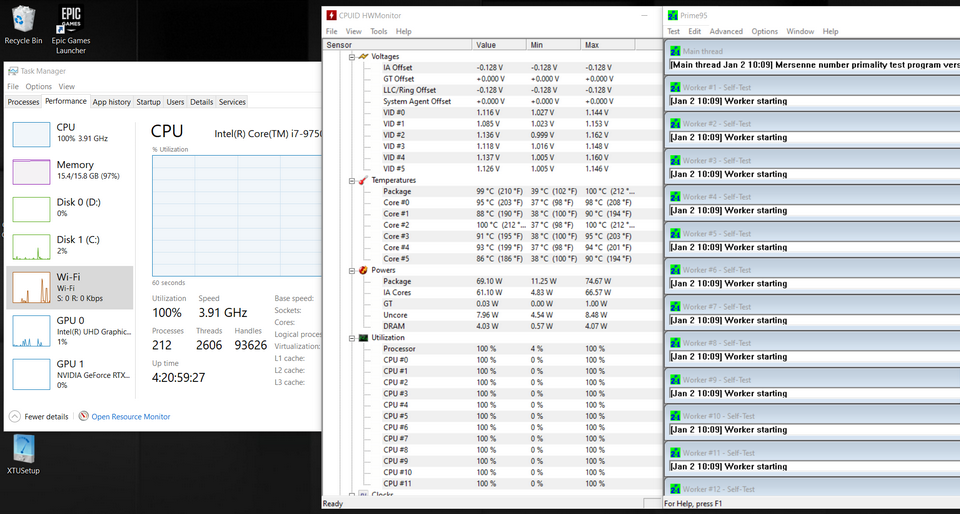Image resolution: width=960 pixels, height=514 pixels.
Task: Click the Open Resource Monitor link
Action: (130, 416)
